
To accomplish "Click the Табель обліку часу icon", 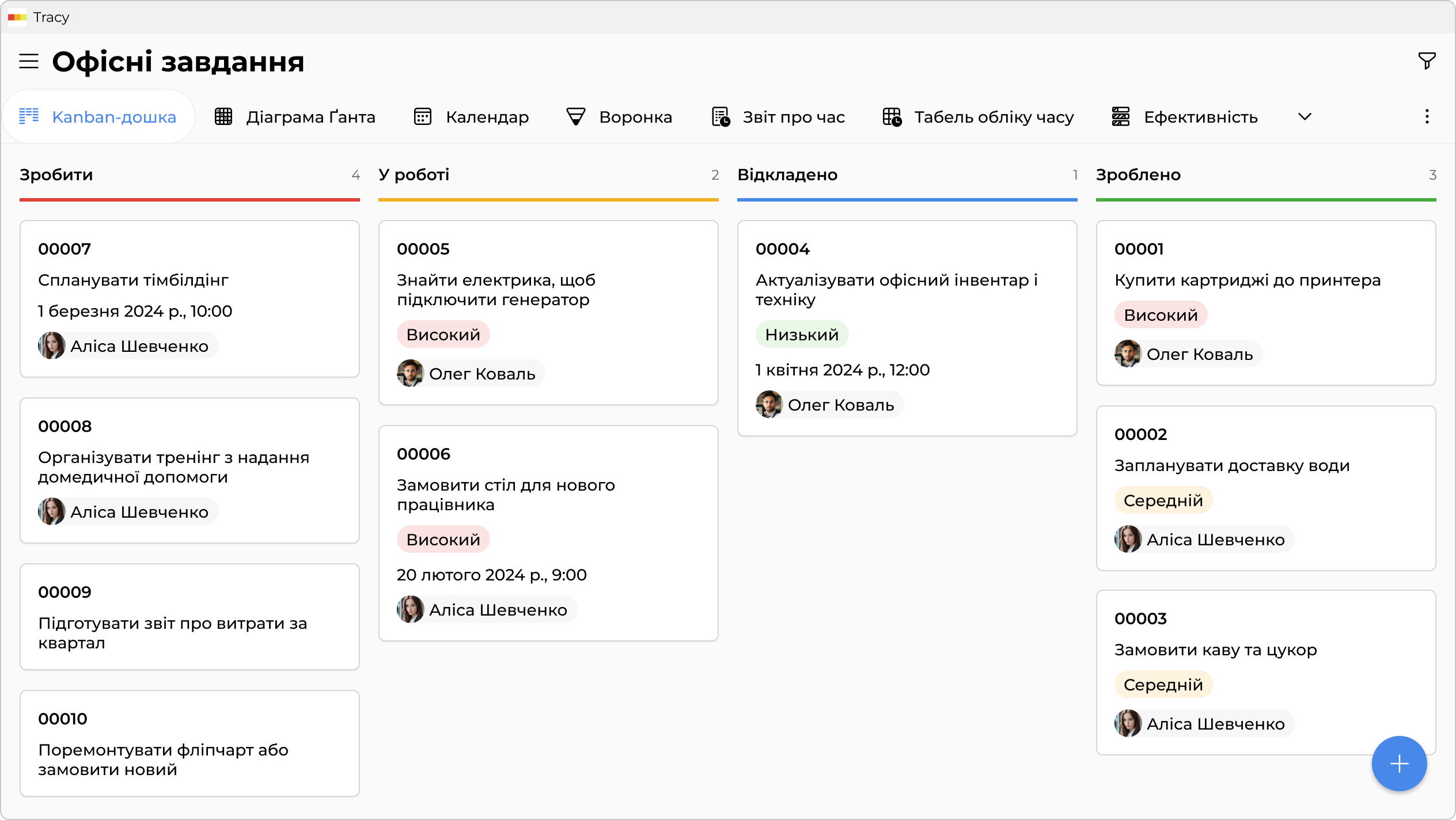I will coord(892,117).
